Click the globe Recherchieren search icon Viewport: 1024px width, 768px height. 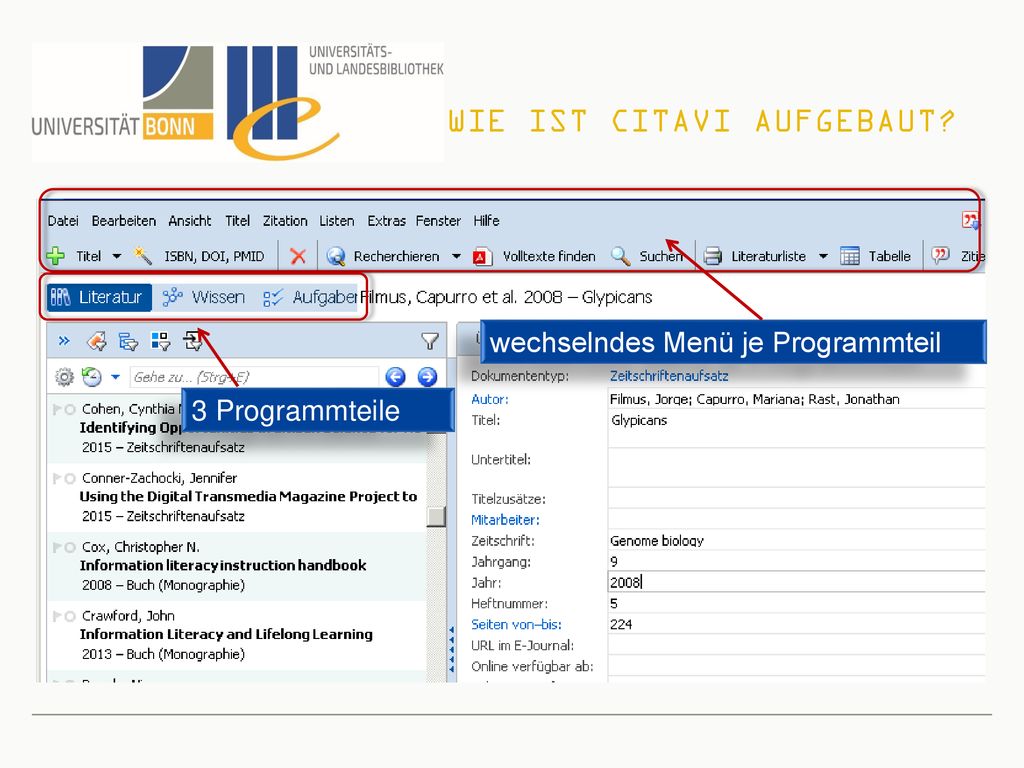[336, 256]
